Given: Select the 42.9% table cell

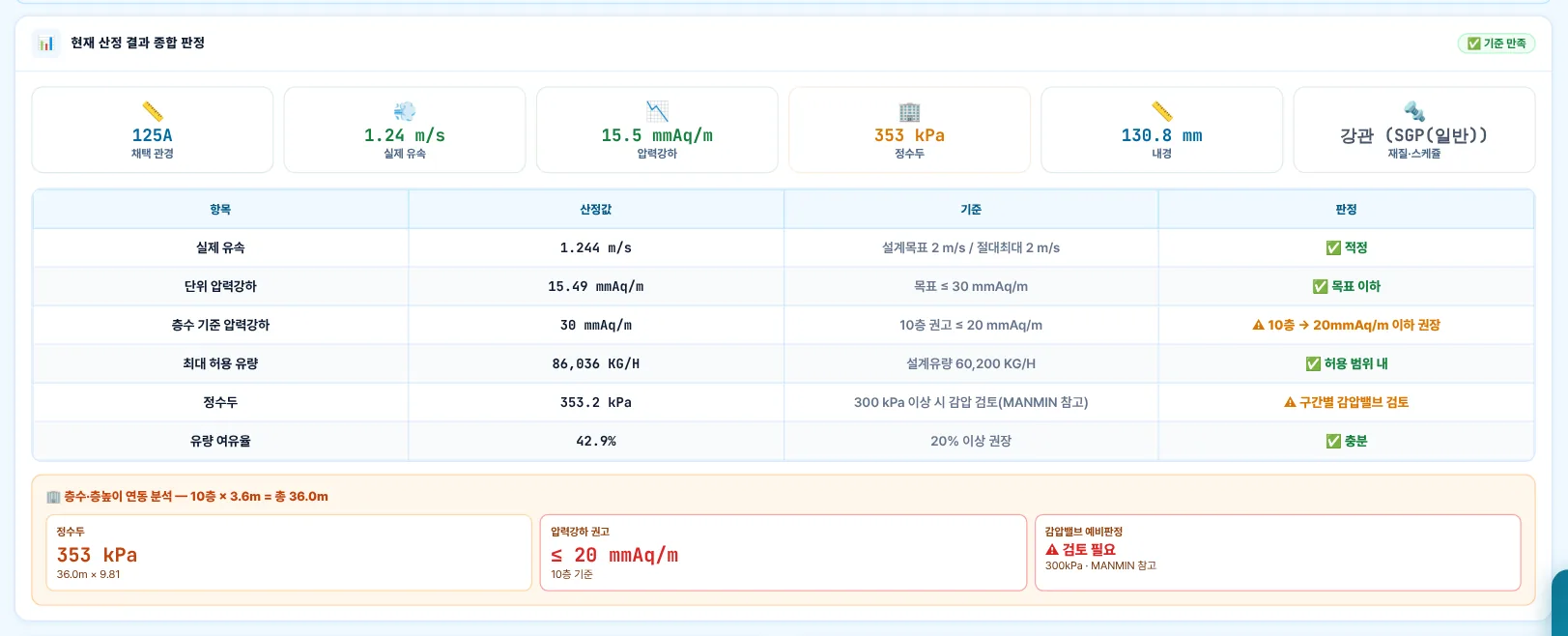Looking at the screenshot, I should tap(596, 442).
